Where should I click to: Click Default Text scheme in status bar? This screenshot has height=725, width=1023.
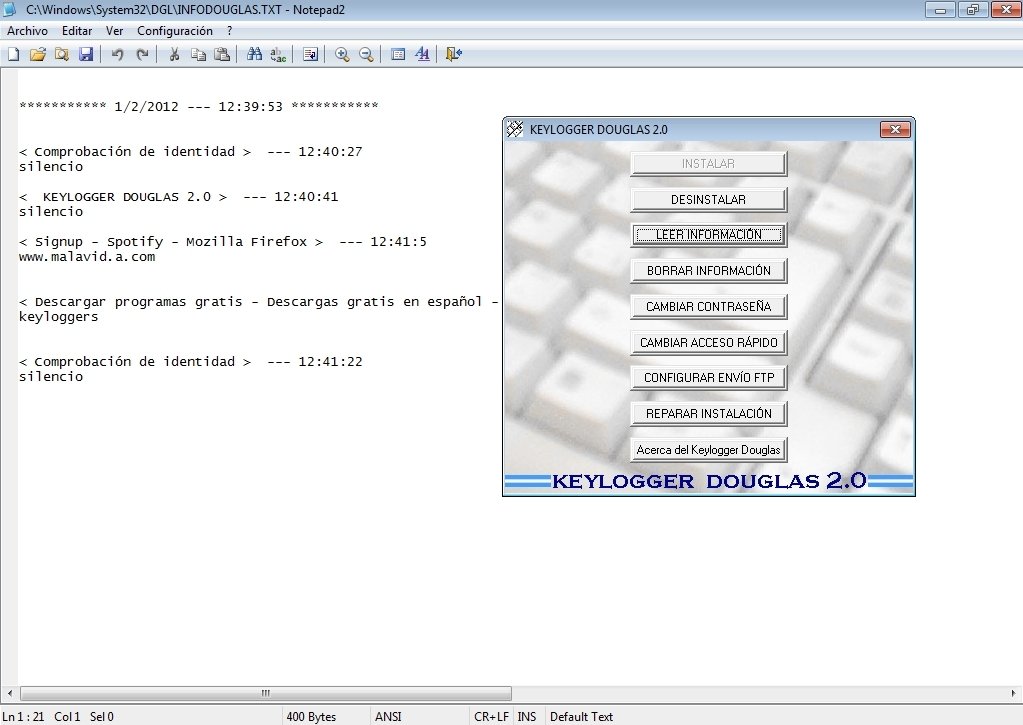[x=581, y=717]
